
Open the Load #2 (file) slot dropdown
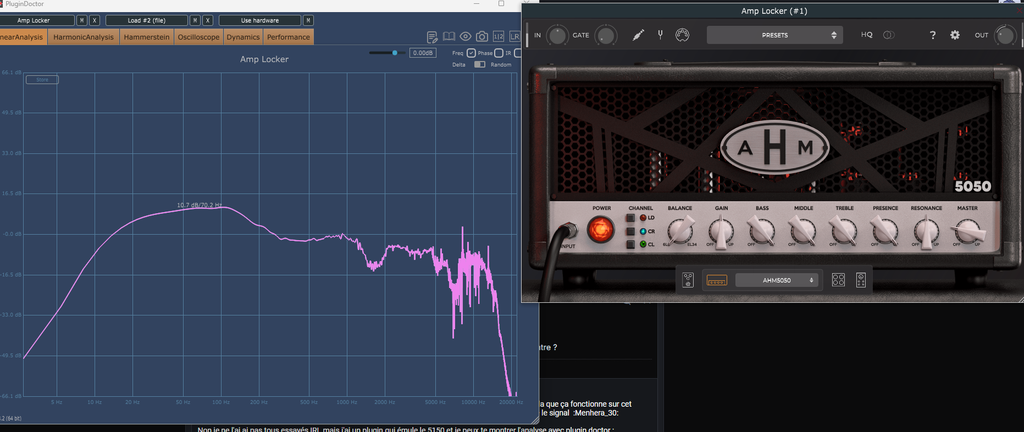coord(146,20)
